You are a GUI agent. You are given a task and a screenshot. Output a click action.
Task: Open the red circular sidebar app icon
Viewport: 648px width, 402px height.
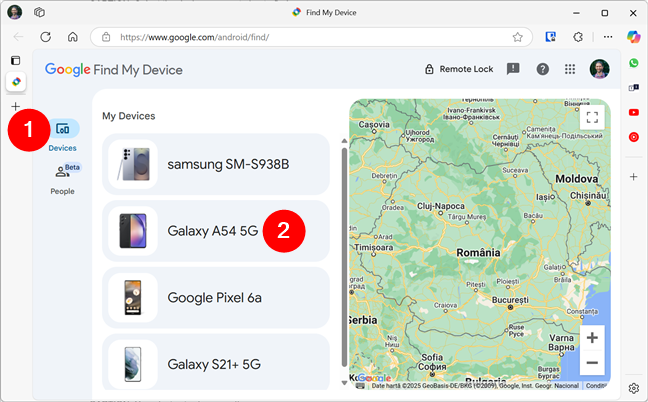point(634,137)
